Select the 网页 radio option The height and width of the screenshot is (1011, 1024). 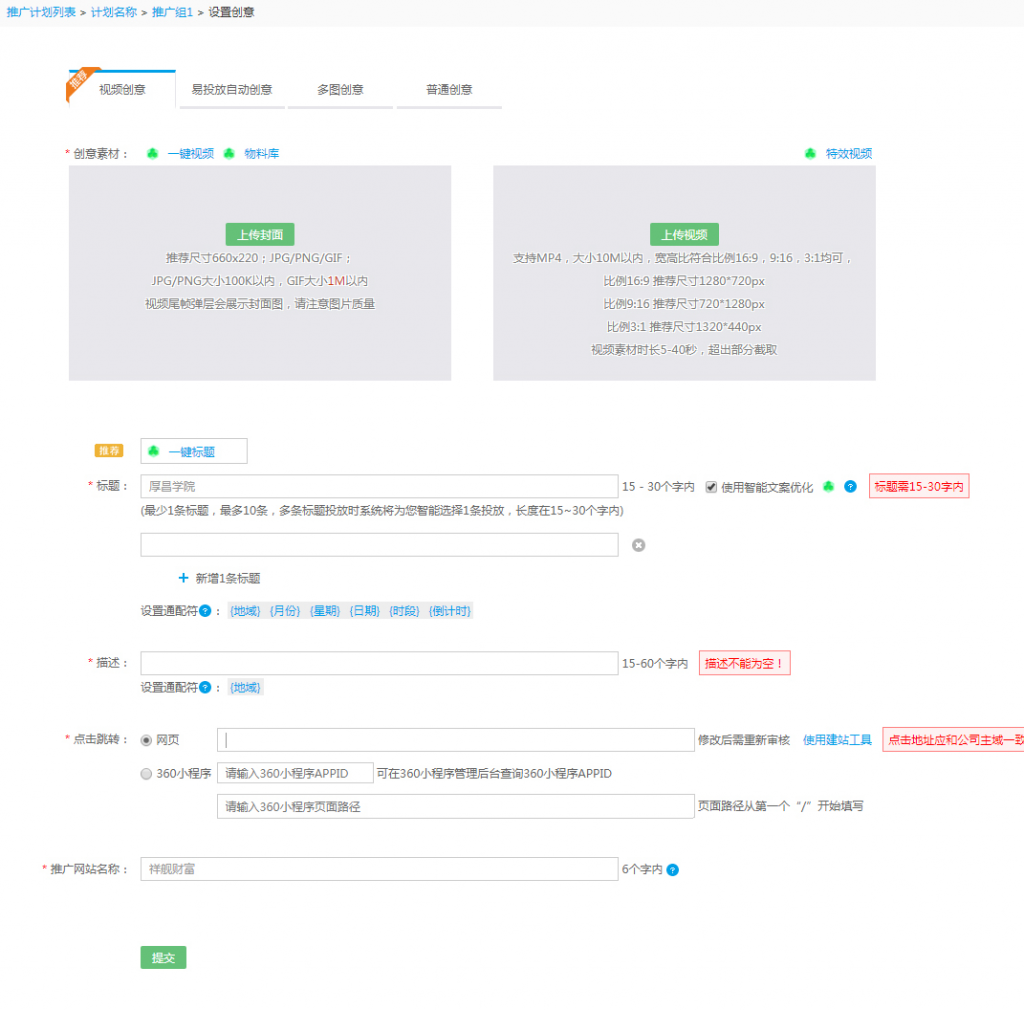[x=146, y=740]
